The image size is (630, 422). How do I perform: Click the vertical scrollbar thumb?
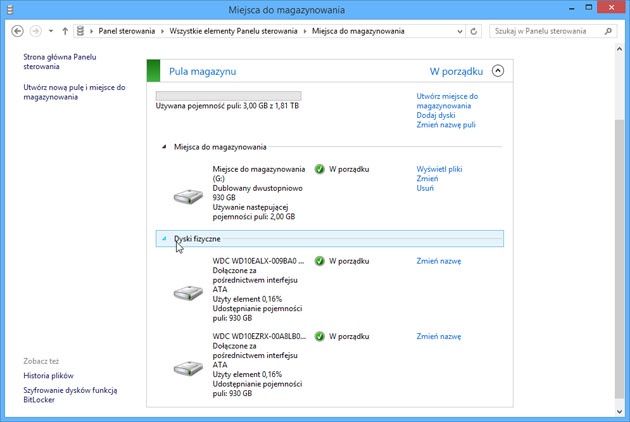[x=619, y=259]
